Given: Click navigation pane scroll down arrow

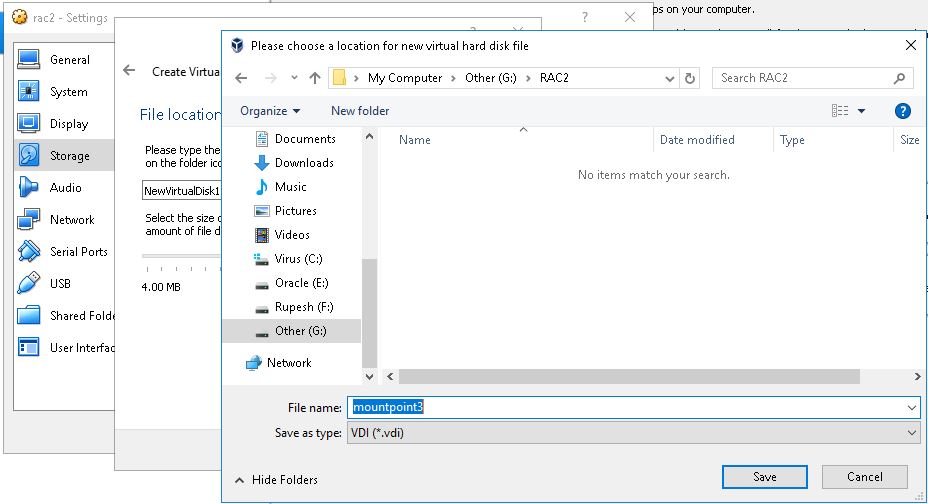Looking at the screenshot, I should (x=369, y=376).
